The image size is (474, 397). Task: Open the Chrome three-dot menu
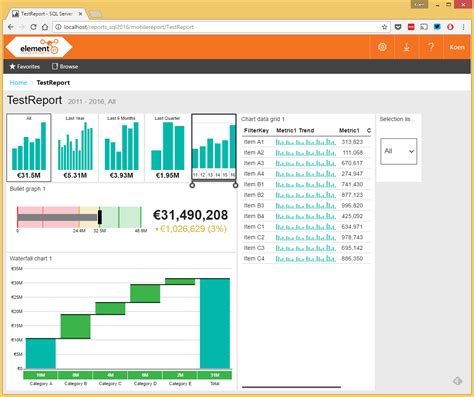click(x=463, y=27)
